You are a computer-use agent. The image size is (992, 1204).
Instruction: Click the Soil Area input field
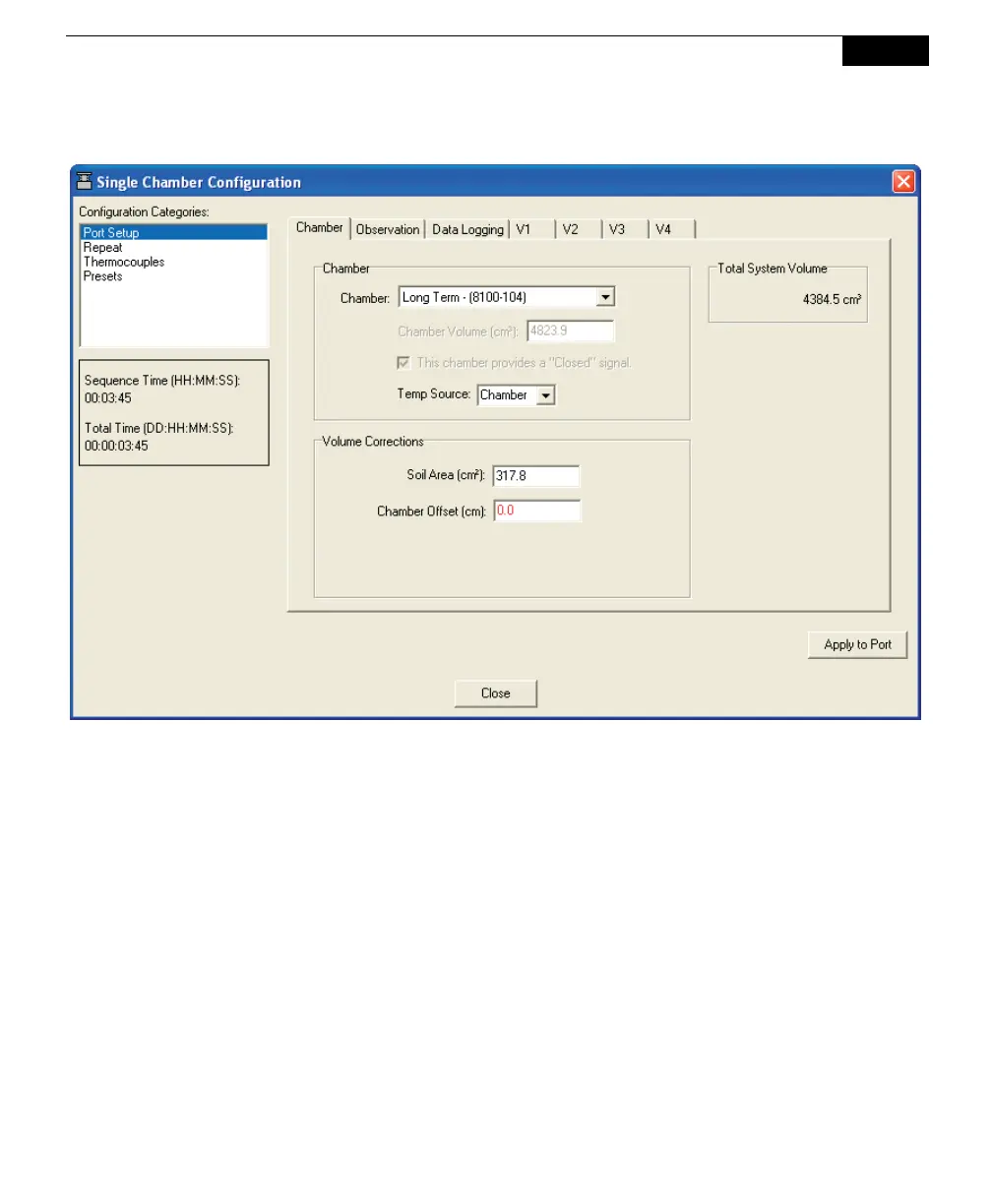[536, 476]
